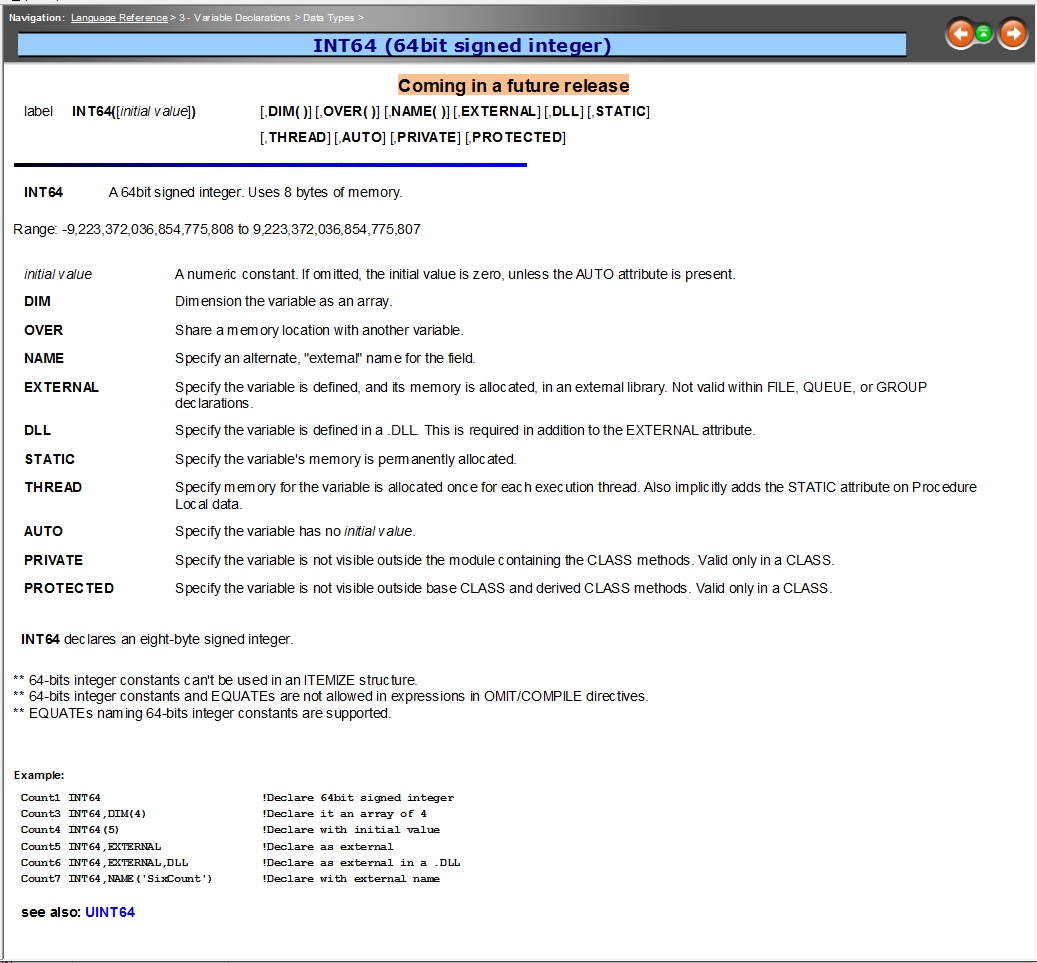
Task: Click the AUTO attribute name in the table
Action: pos(43,531)
